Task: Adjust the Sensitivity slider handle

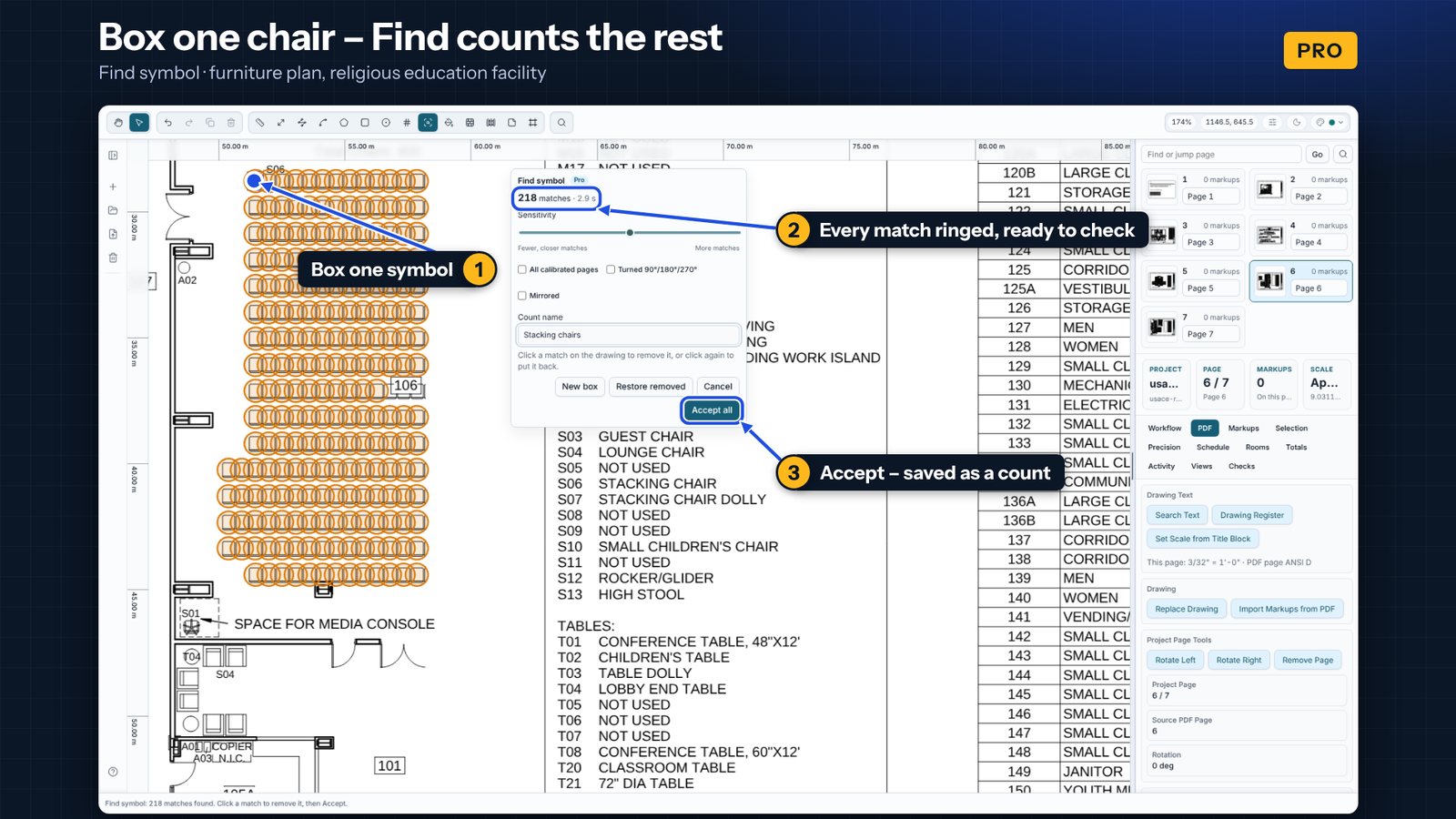Action: click(x=630, y=233)
